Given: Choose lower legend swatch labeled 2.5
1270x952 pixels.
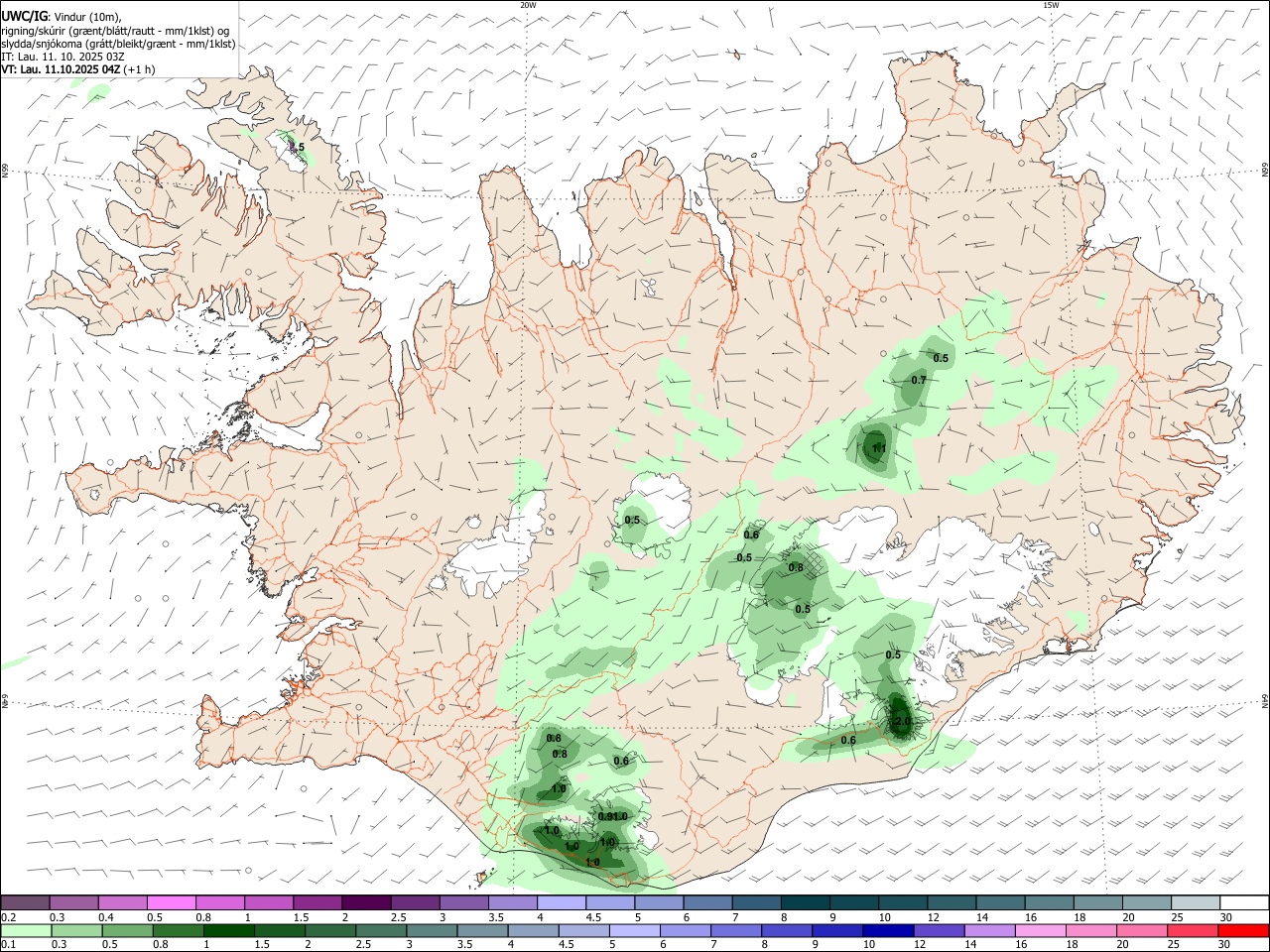Looking at the screenshot, I should [x=381, y=930].
